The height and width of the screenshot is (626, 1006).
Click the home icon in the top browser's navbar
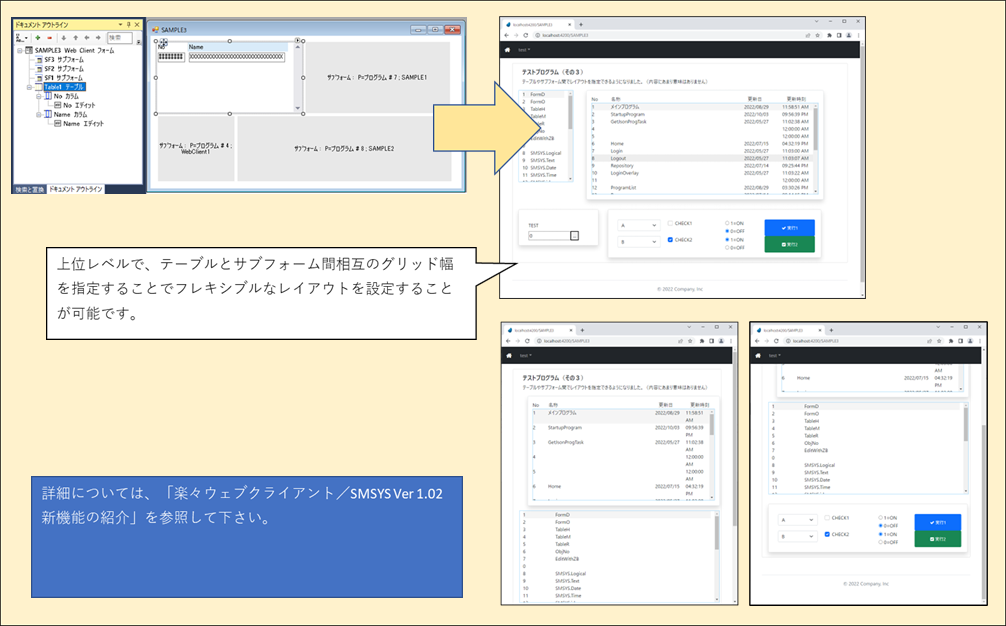[x=507, y=48]
